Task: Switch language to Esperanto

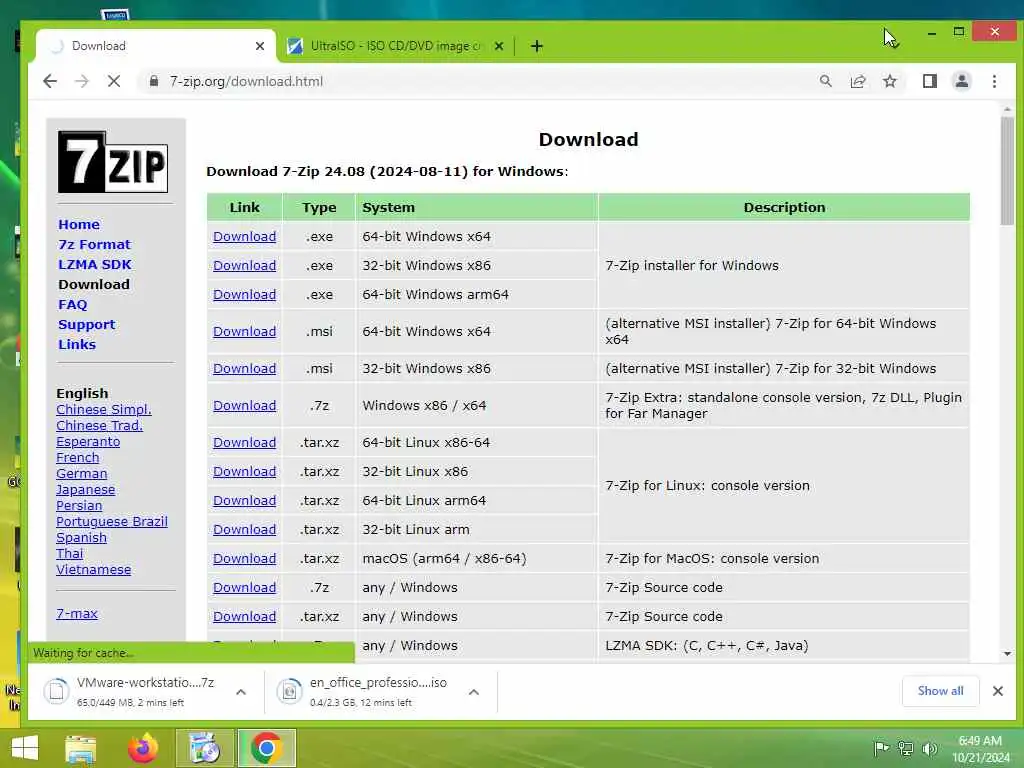Action: click(88, 441)
